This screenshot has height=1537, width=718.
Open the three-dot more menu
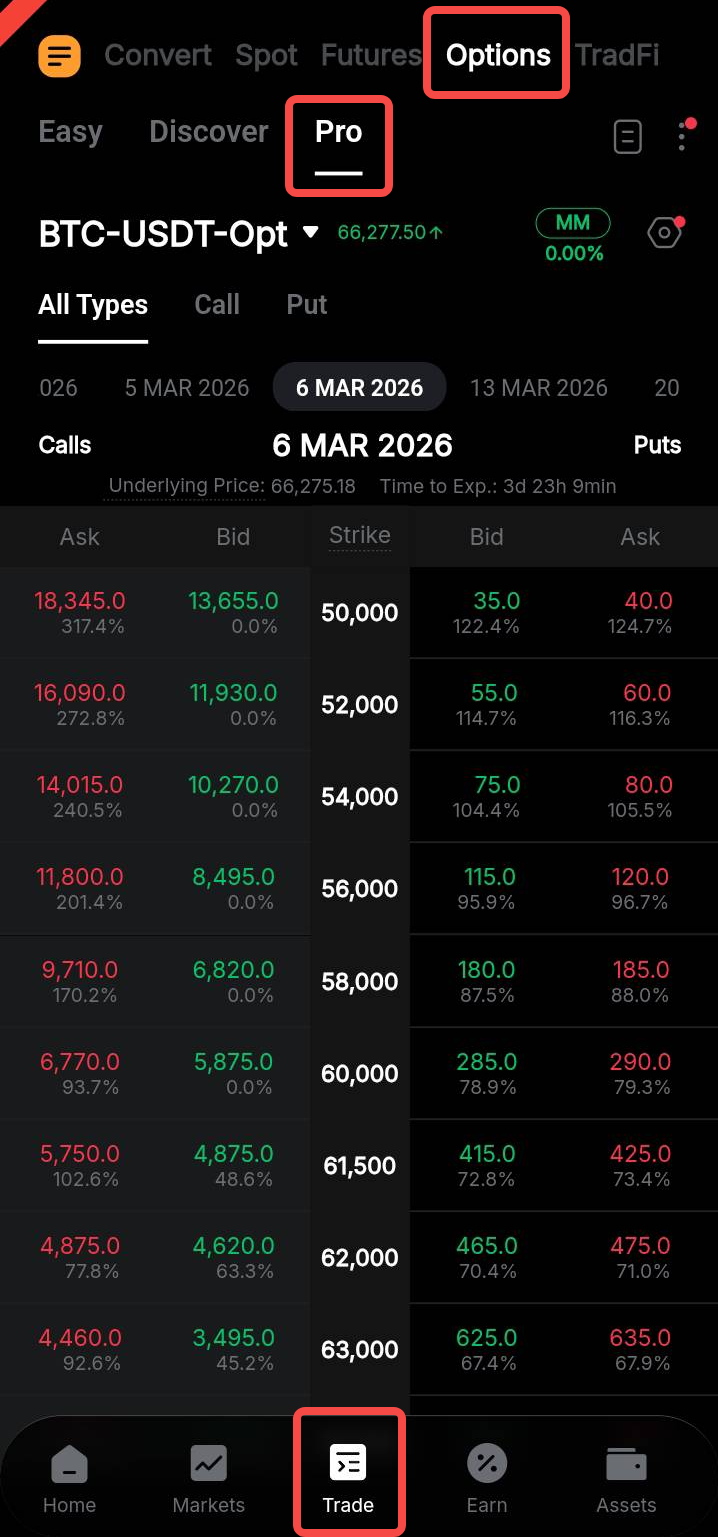click(x=682, y=136)
